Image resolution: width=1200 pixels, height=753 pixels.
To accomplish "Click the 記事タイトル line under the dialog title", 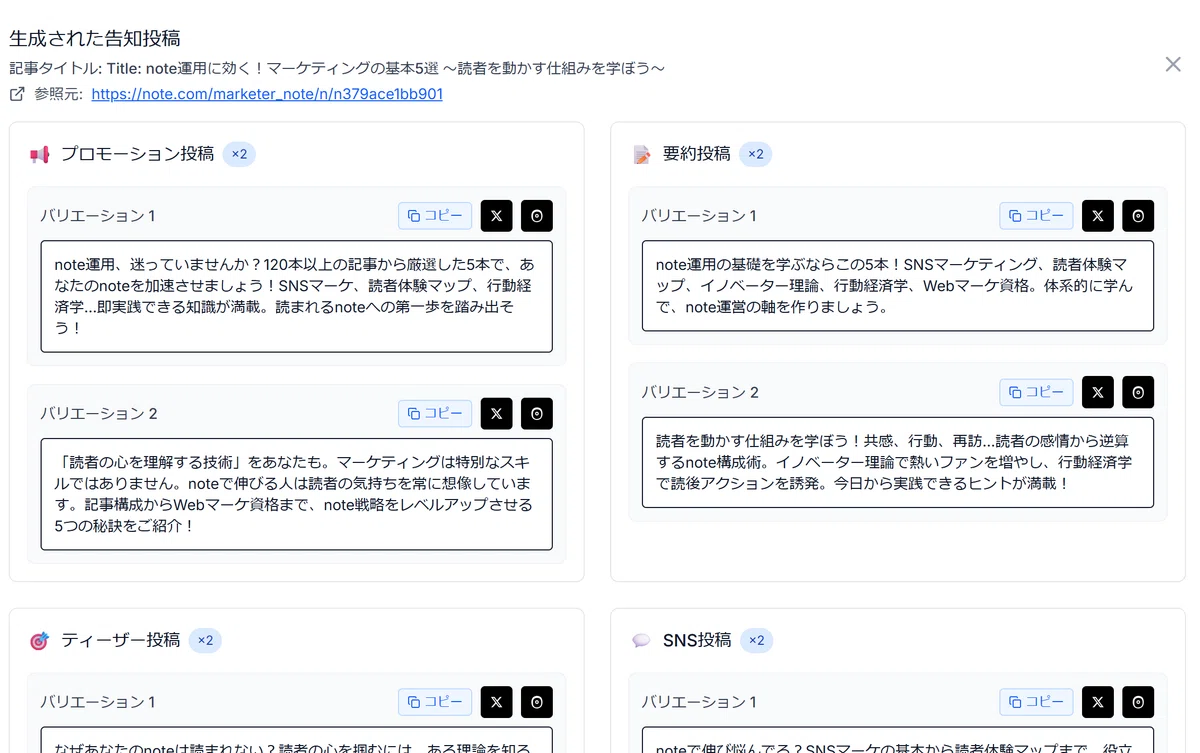I will [x=337, y=68].
